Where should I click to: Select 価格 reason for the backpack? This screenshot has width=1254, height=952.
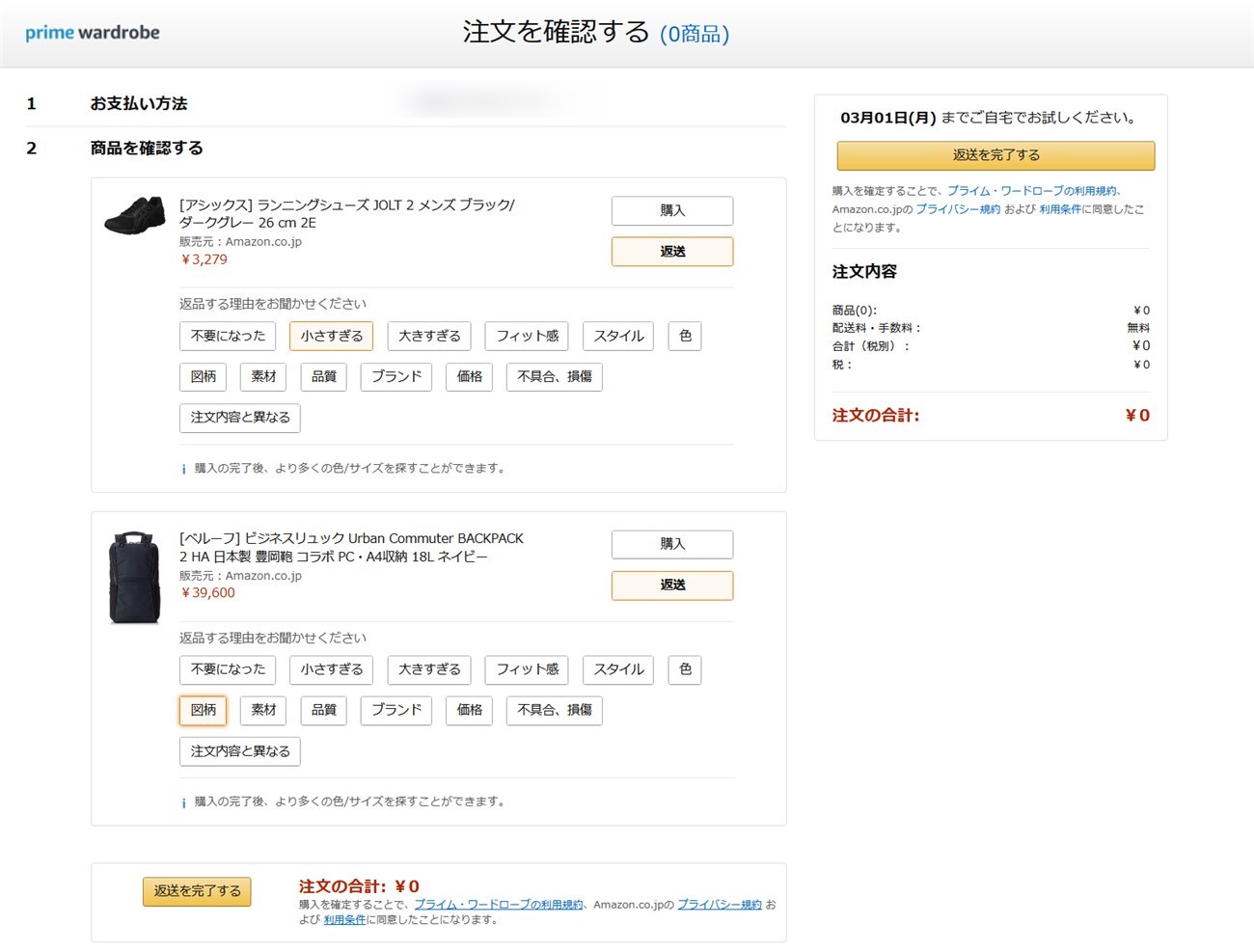[x=470, y=710]
